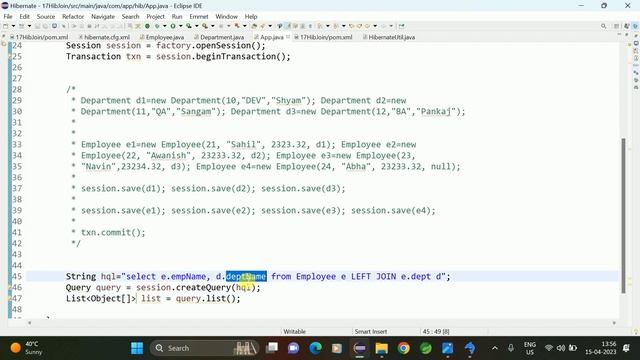Open the Teams chat taskbar icon
Image resolution: width=640 pixels, height=360 pixels.
(293, 348)
